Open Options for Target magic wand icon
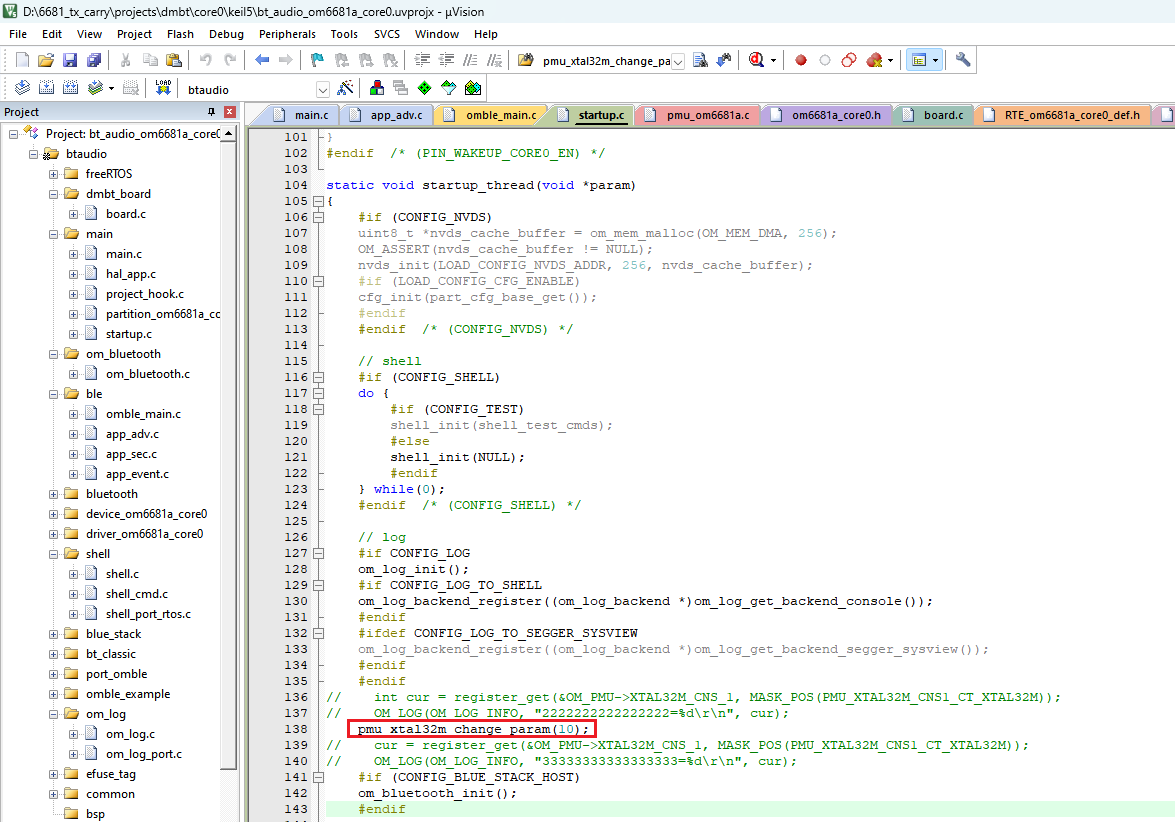This screenshot has height=822, width=1175. (x=345, y=88)
